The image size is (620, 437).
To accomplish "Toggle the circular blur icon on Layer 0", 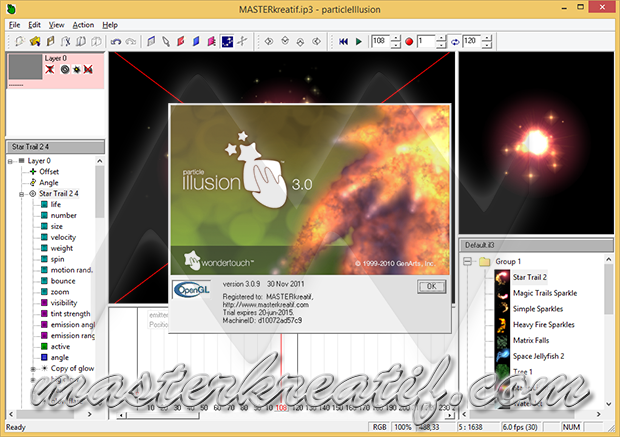I will pos(65,70).
